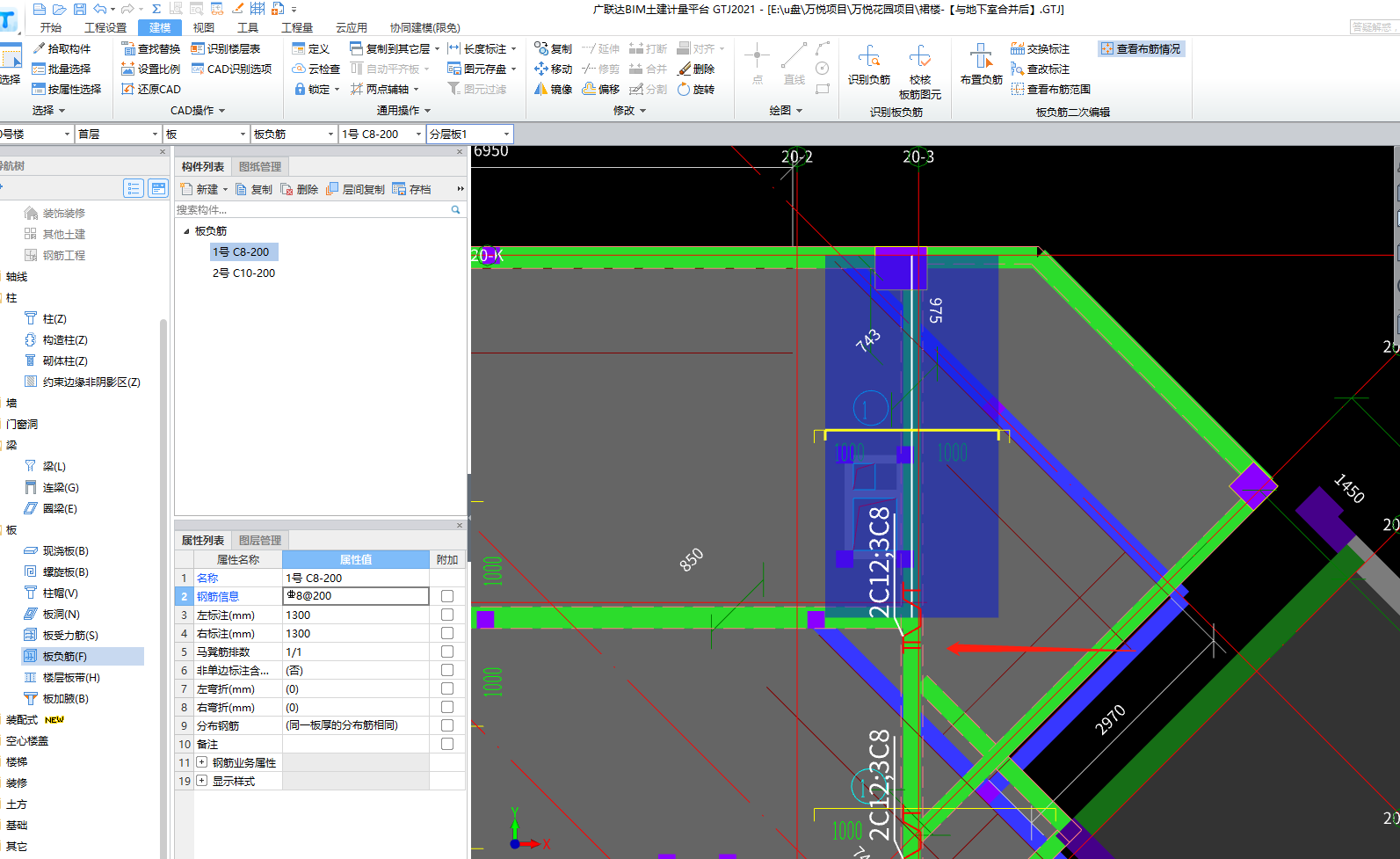Click 布置负筋 place negative rebar
The image size is (1400, 859).
coord(982,65)
